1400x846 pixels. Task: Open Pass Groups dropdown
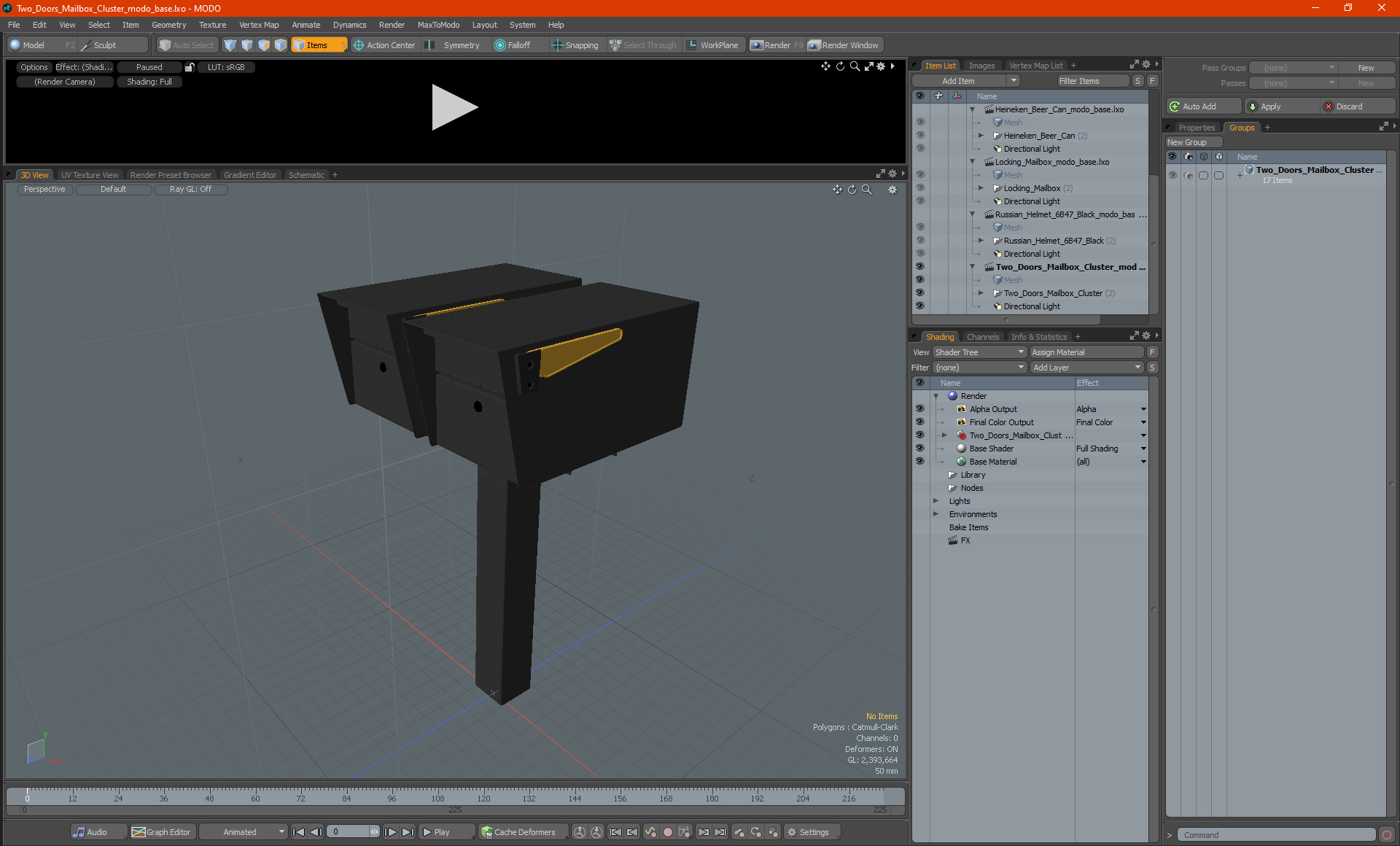tap(1294, 68)
